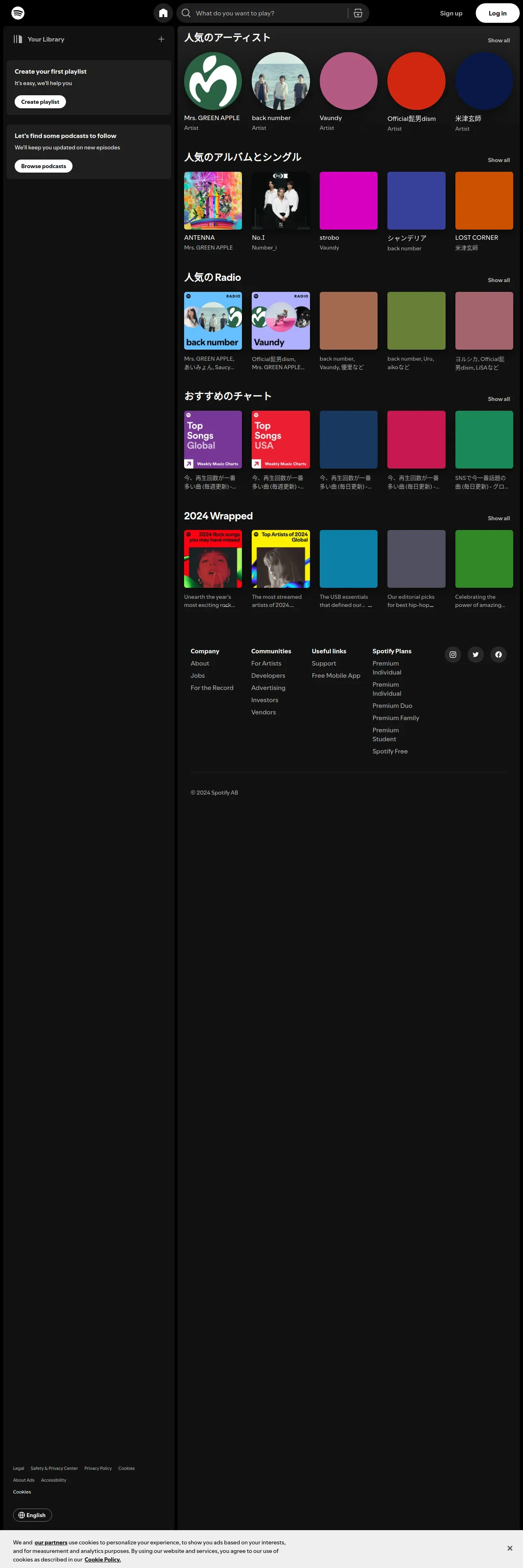Open the For the Record link

pos(212,688)
